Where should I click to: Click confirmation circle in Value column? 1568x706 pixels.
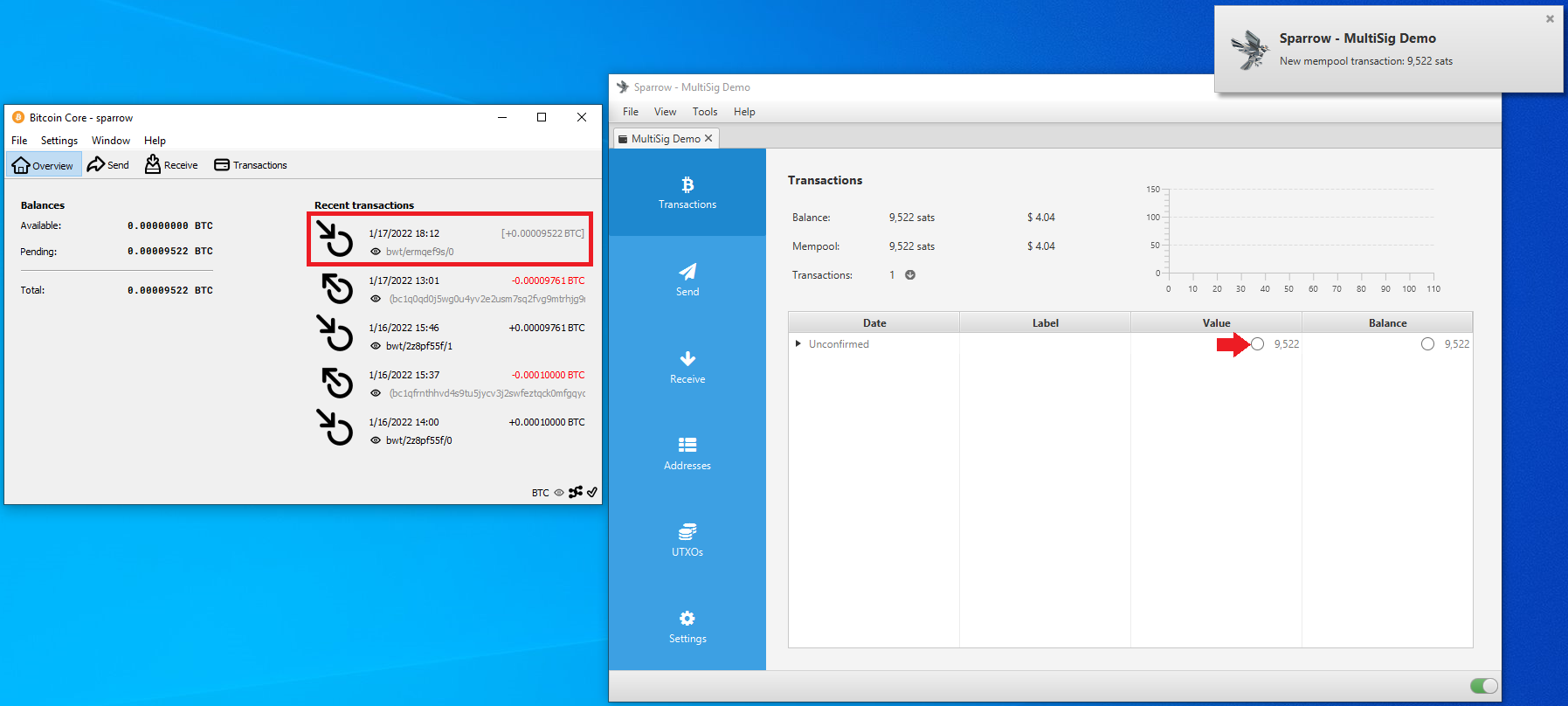(x=1257, y=343)
